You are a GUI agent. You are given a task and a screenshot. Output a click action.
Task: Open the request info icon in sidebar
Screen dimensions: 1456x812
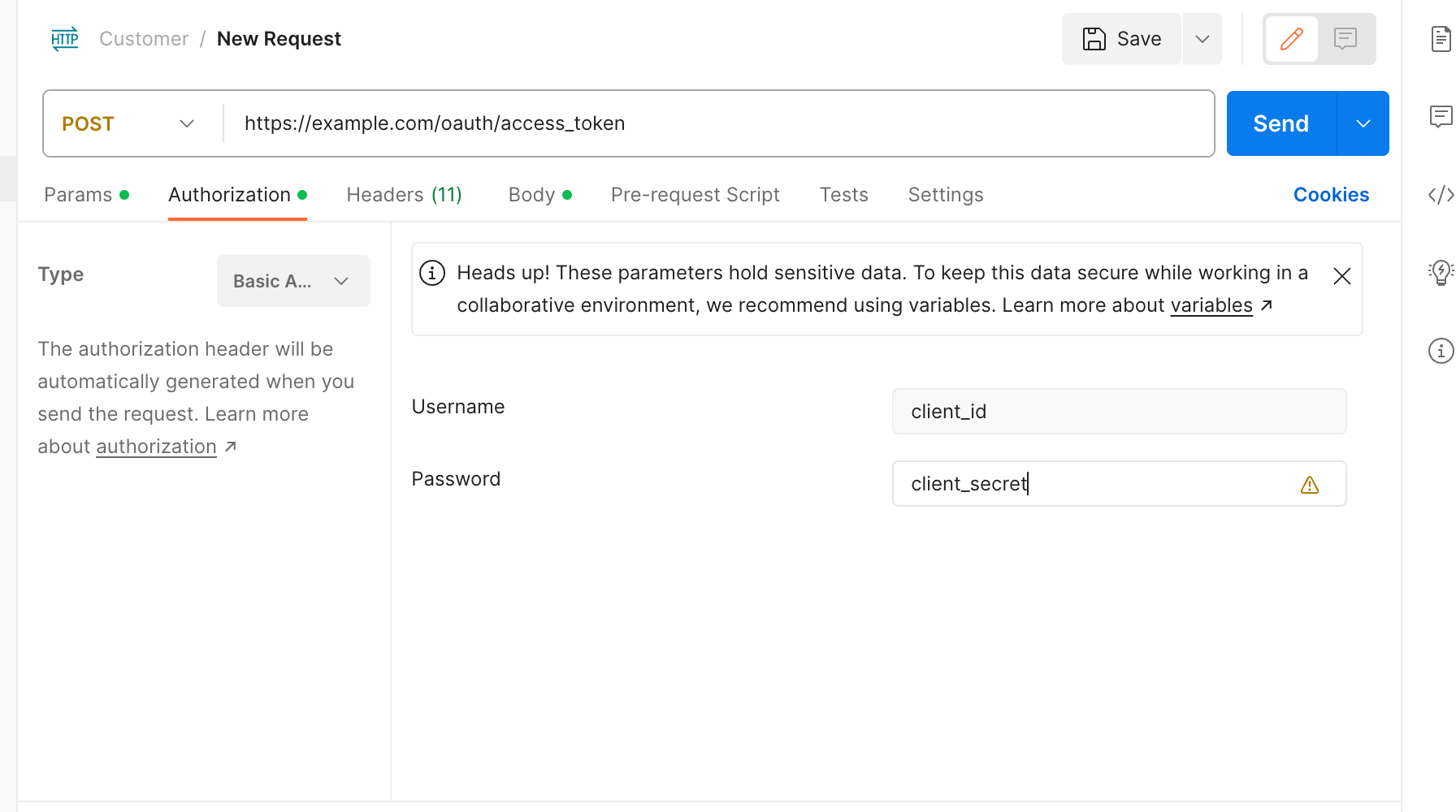pyautogui.click(x=1440, y=351)
